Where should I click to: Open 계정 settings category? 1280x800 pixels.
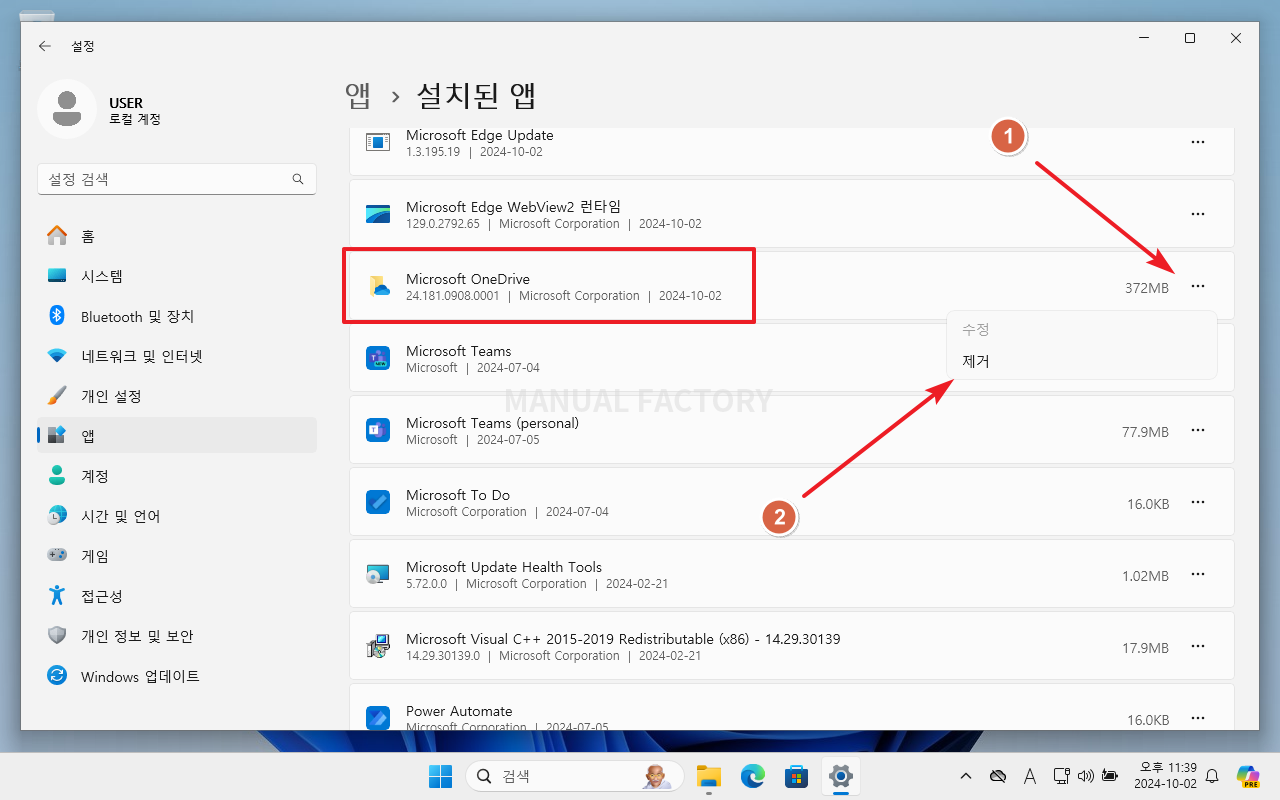click(177, 476)
